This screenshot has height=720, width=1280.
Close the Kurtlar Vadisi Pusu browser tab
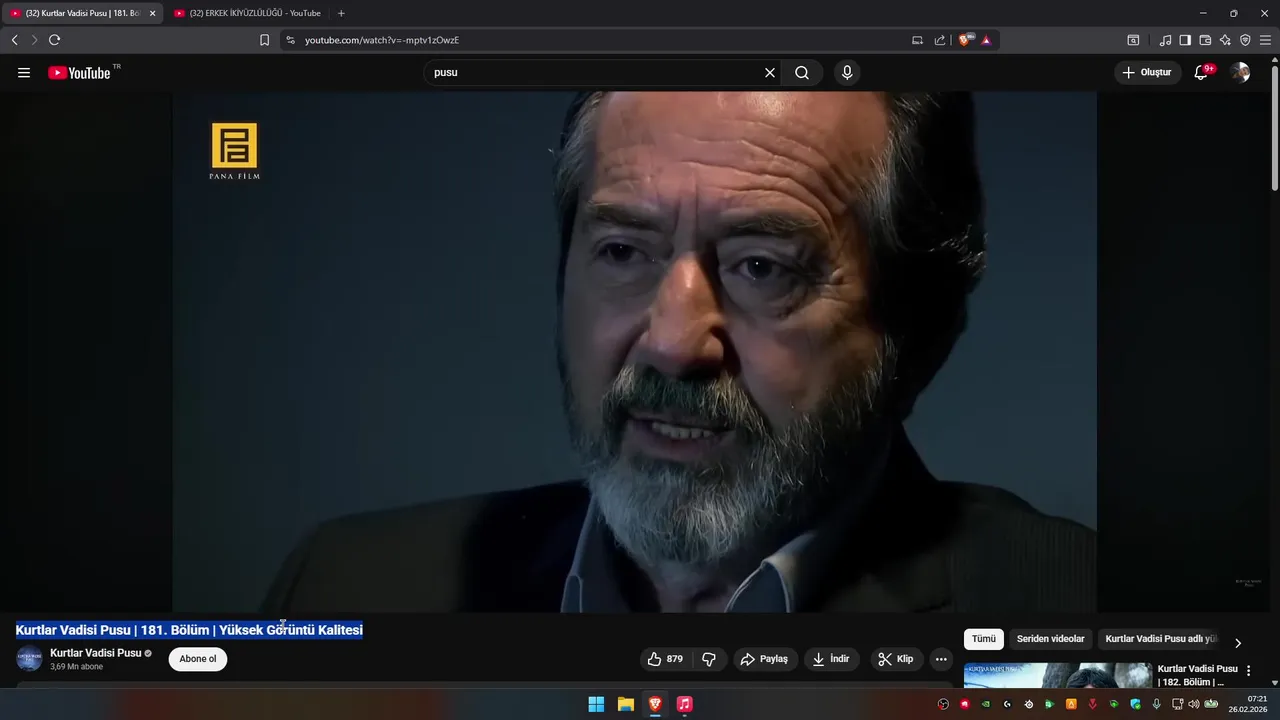coord(153,13)
